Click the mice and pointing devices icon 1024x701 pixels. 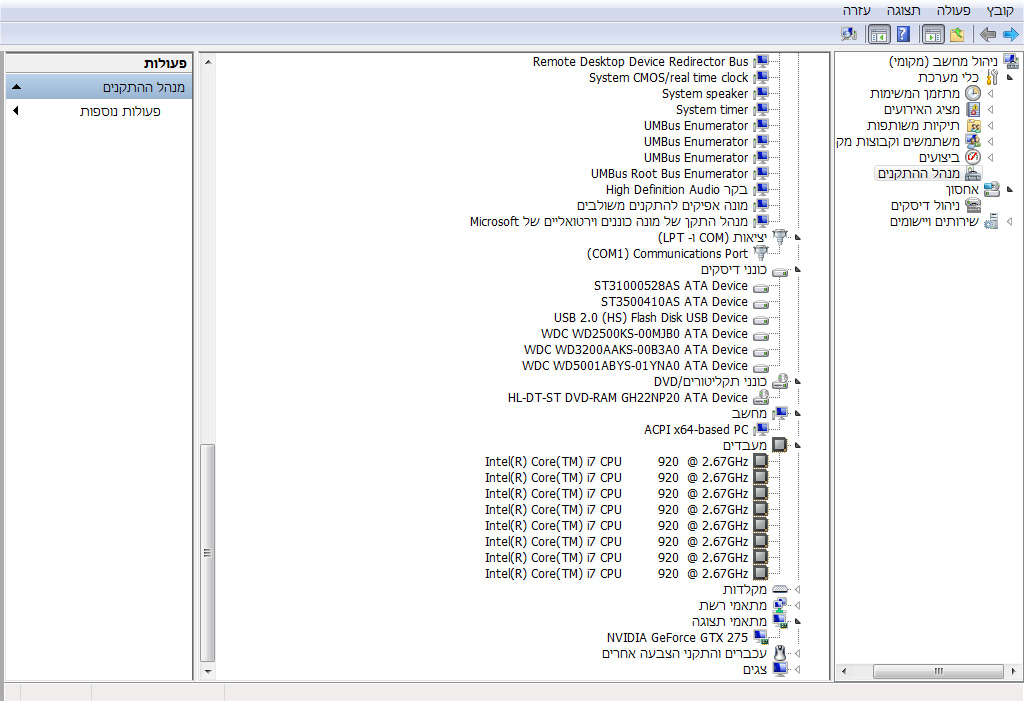[780, 653]
